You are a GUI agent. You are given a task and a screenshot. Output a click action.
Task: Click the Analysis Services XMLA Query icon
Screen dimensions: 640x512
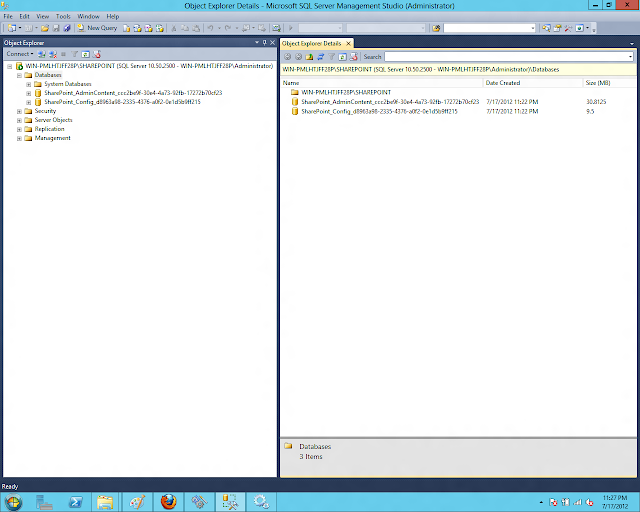(160, 28)
